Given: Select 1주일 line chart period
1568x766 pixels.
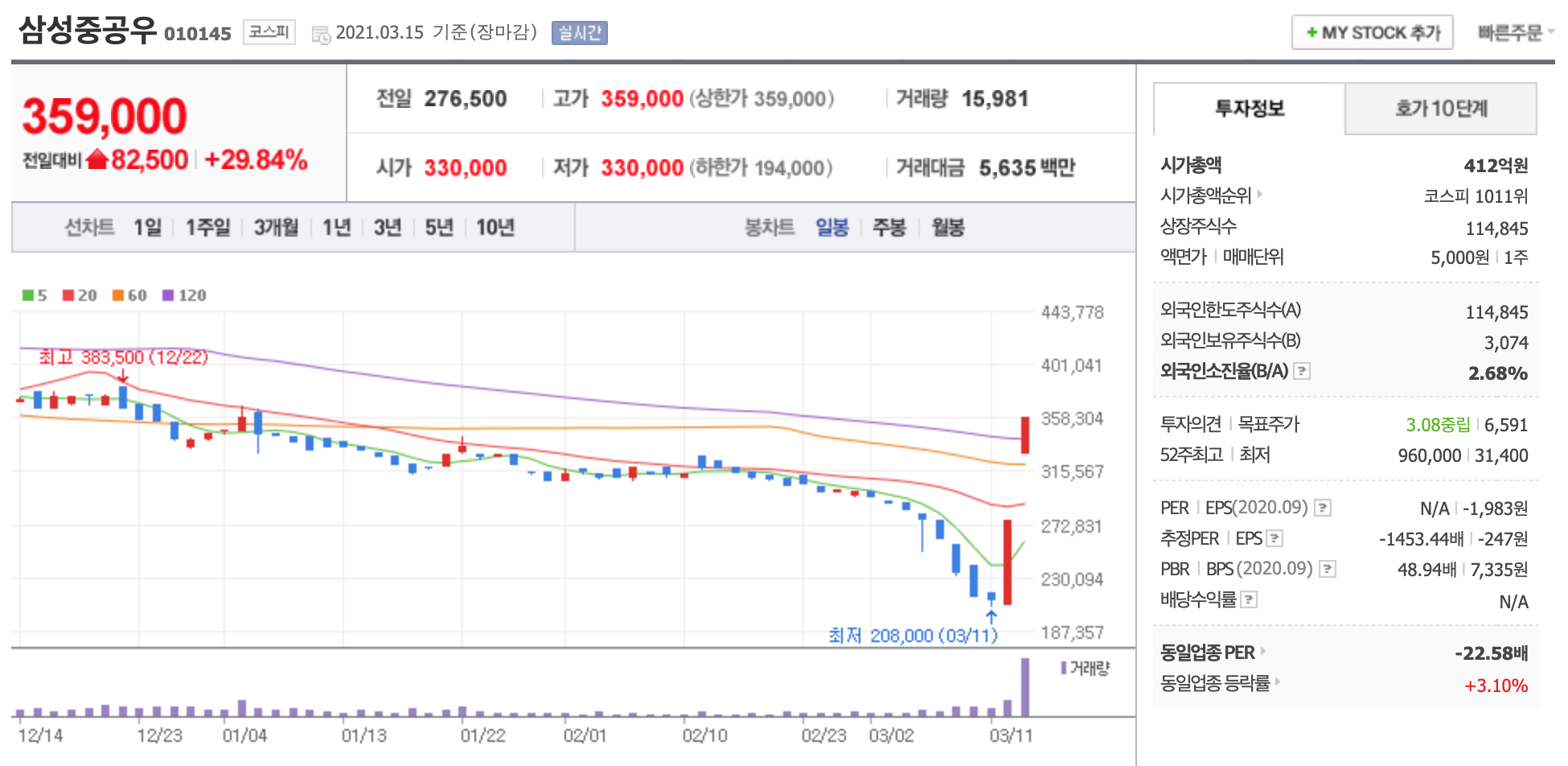Looking at the screenshot, I should point(207,228).
